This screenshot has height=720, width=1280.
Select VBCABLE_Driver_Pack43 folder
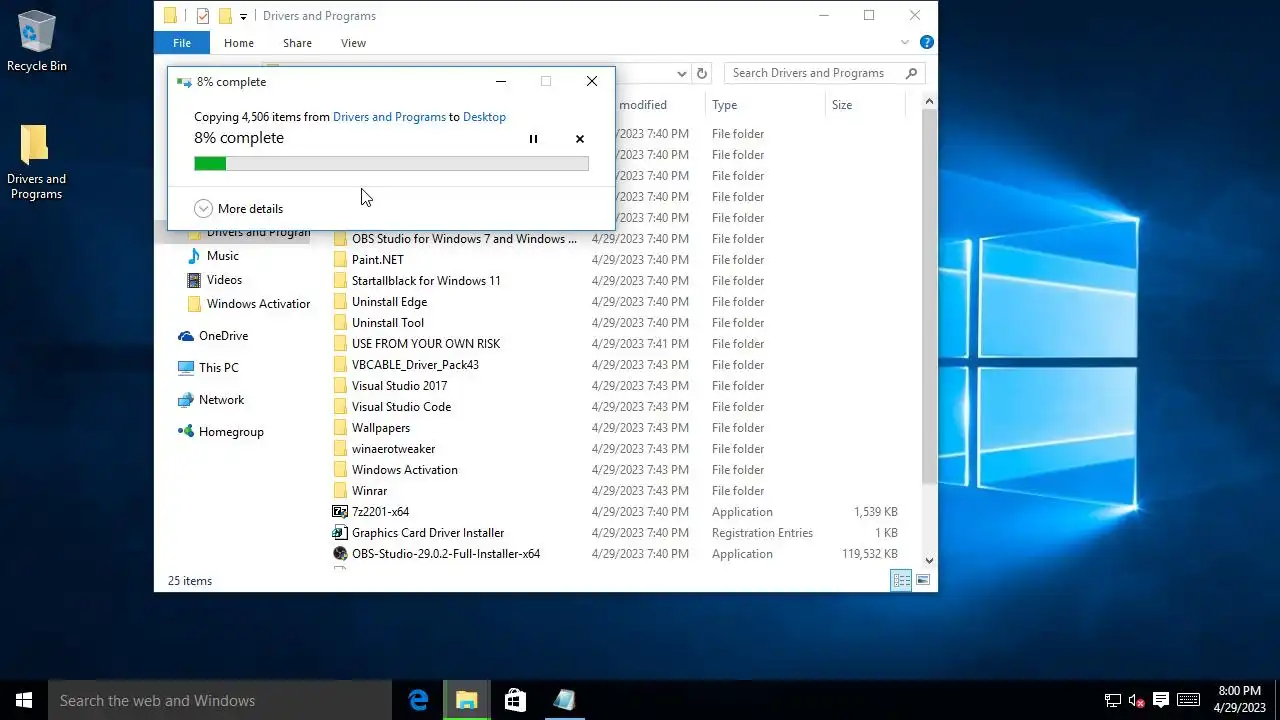[x=406, y=365]
